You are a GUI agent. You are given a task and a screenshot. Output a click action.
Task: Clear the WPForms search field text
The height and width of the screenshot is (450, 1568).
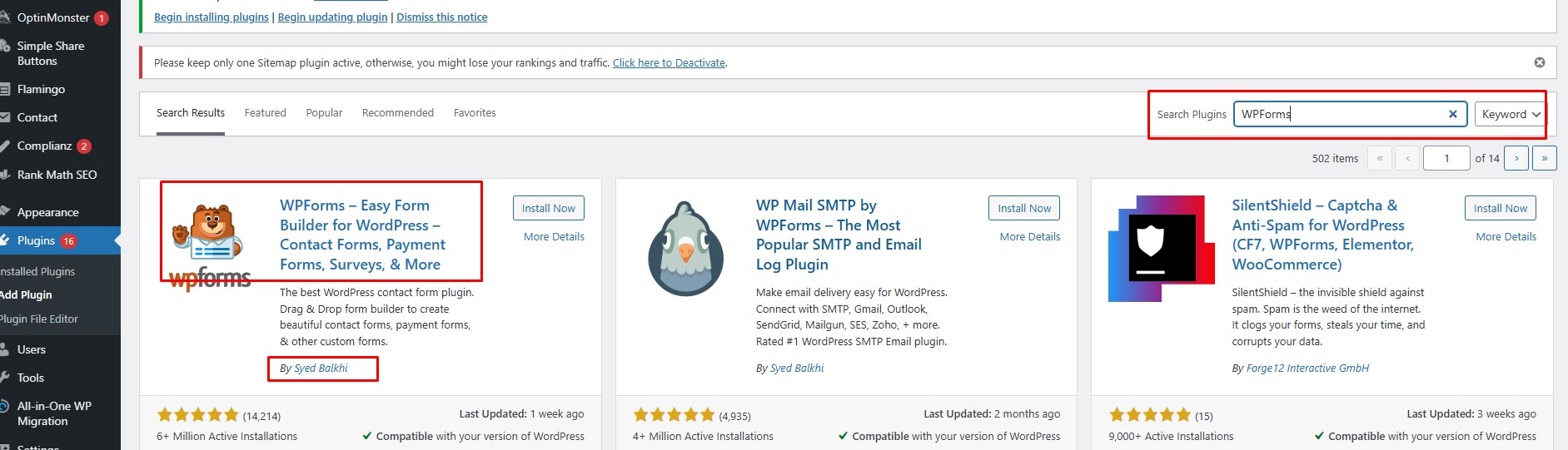[x=1453, y=114]
